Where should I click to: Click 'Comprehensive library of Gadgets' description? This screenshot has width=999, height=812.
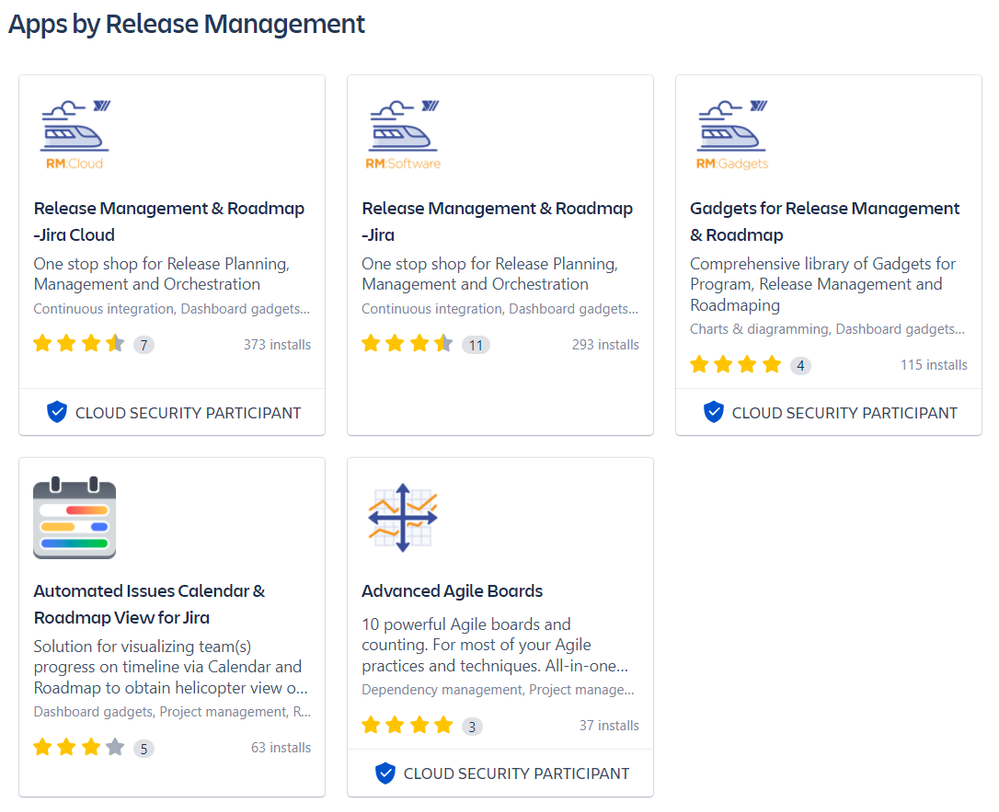[x=823, y=284]
